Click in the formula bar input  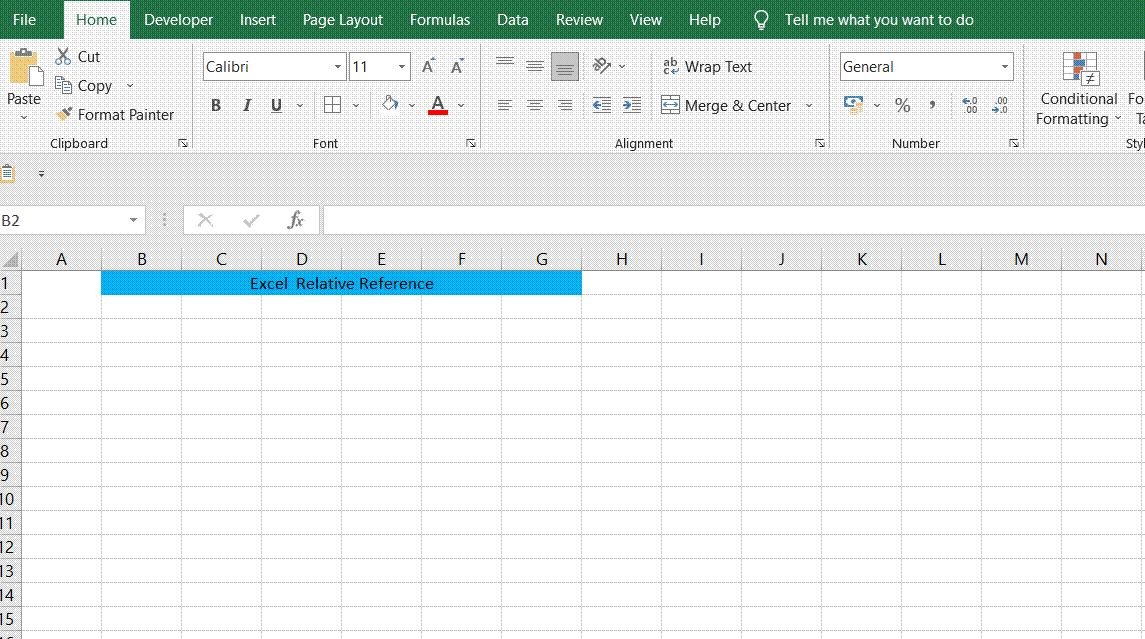click(x=734, y=220)
